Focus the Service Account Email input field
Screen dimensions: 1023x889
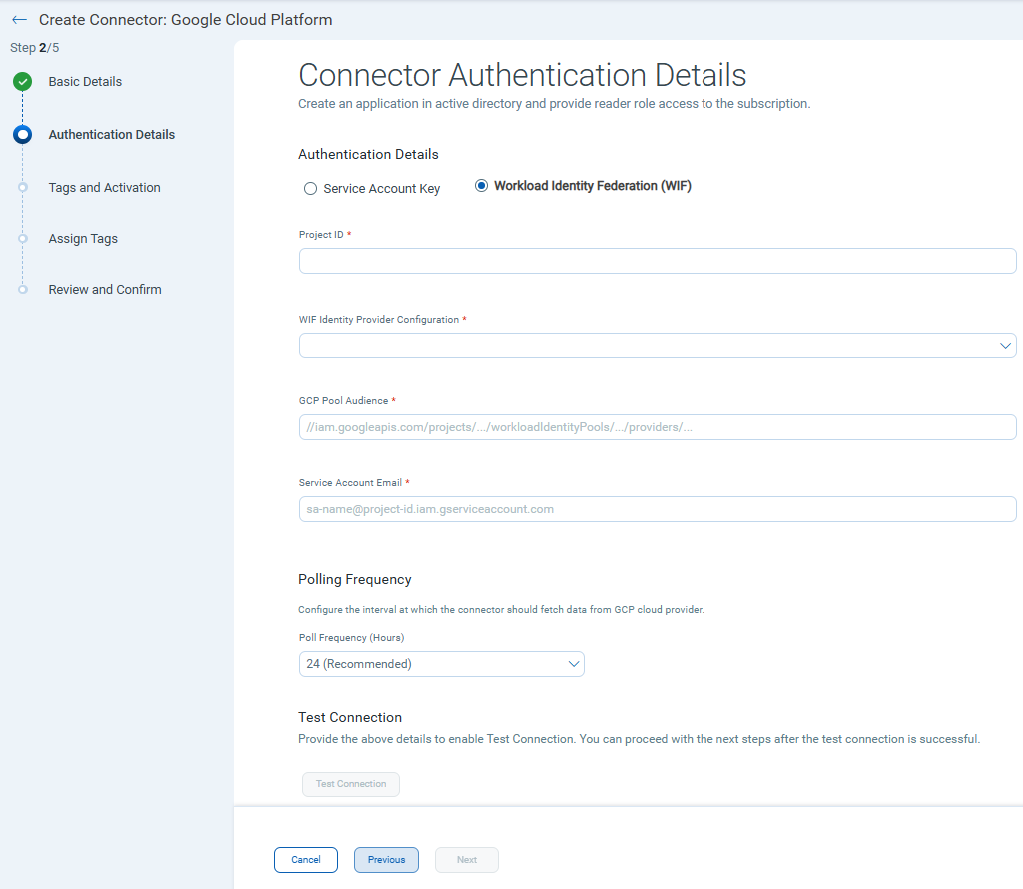[x=658, y=509]
